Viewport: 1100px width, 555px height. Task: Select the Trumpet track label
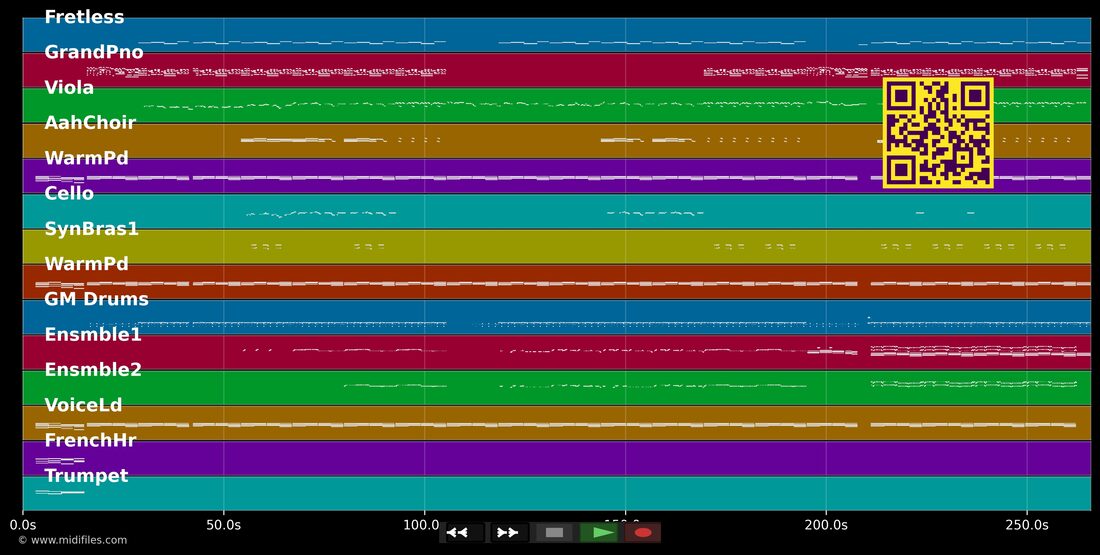click(x=86, y=476)
